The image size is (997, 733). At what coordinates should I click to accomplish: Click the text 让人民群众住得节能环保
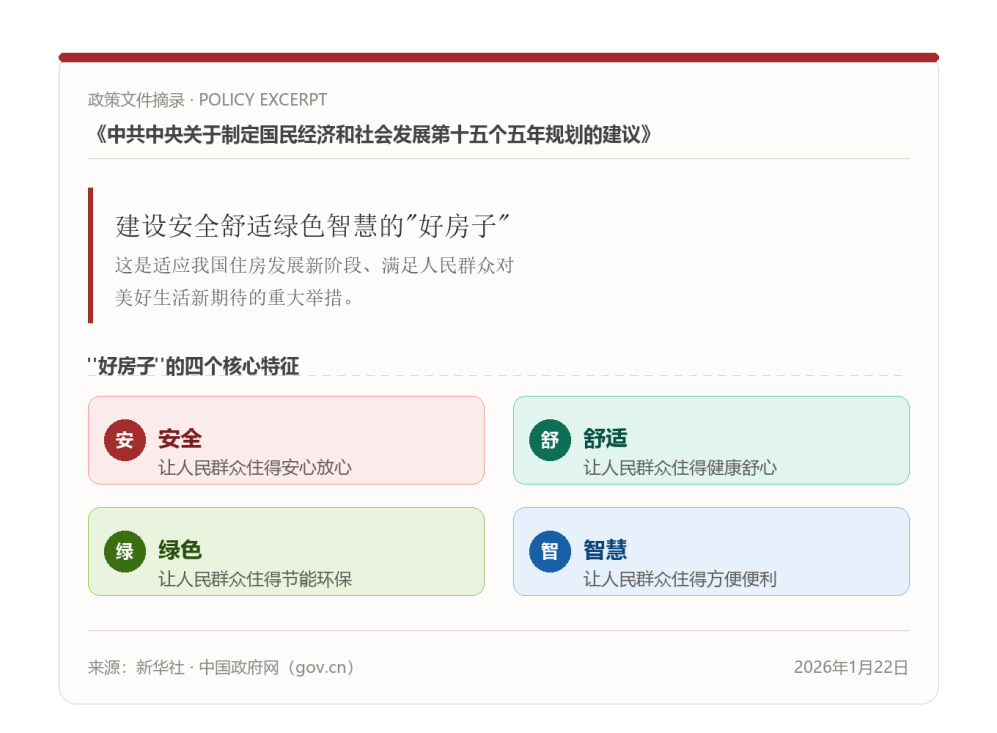coord(255,579)
